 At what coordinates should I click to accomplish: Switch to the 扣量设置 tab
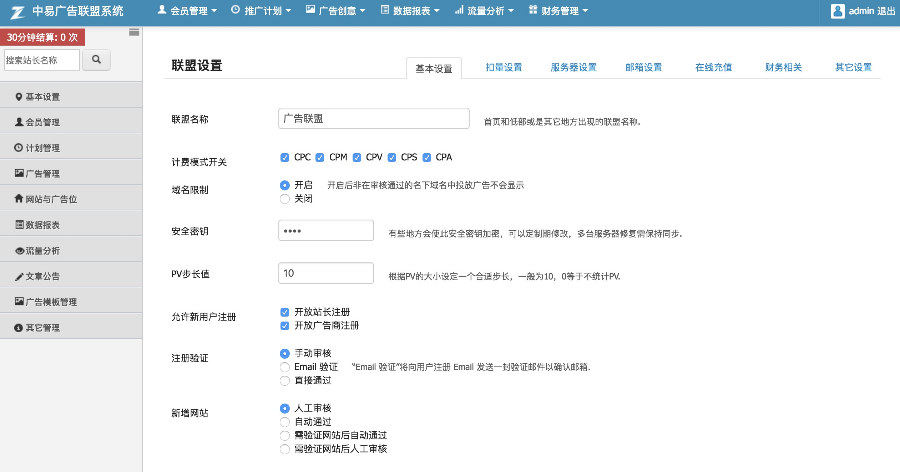(503, 67)
